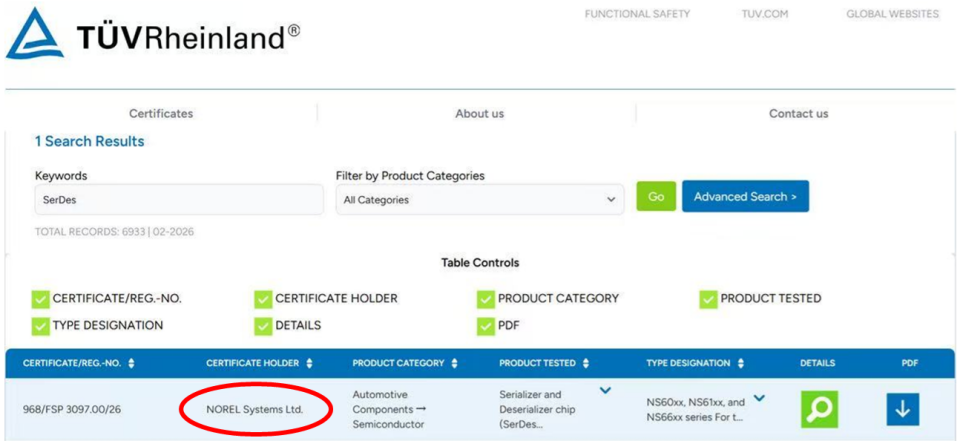This screenshot has height=441, width=960.
Task: Follow the TUV.COM link
Action: click(x=765, y=13)
